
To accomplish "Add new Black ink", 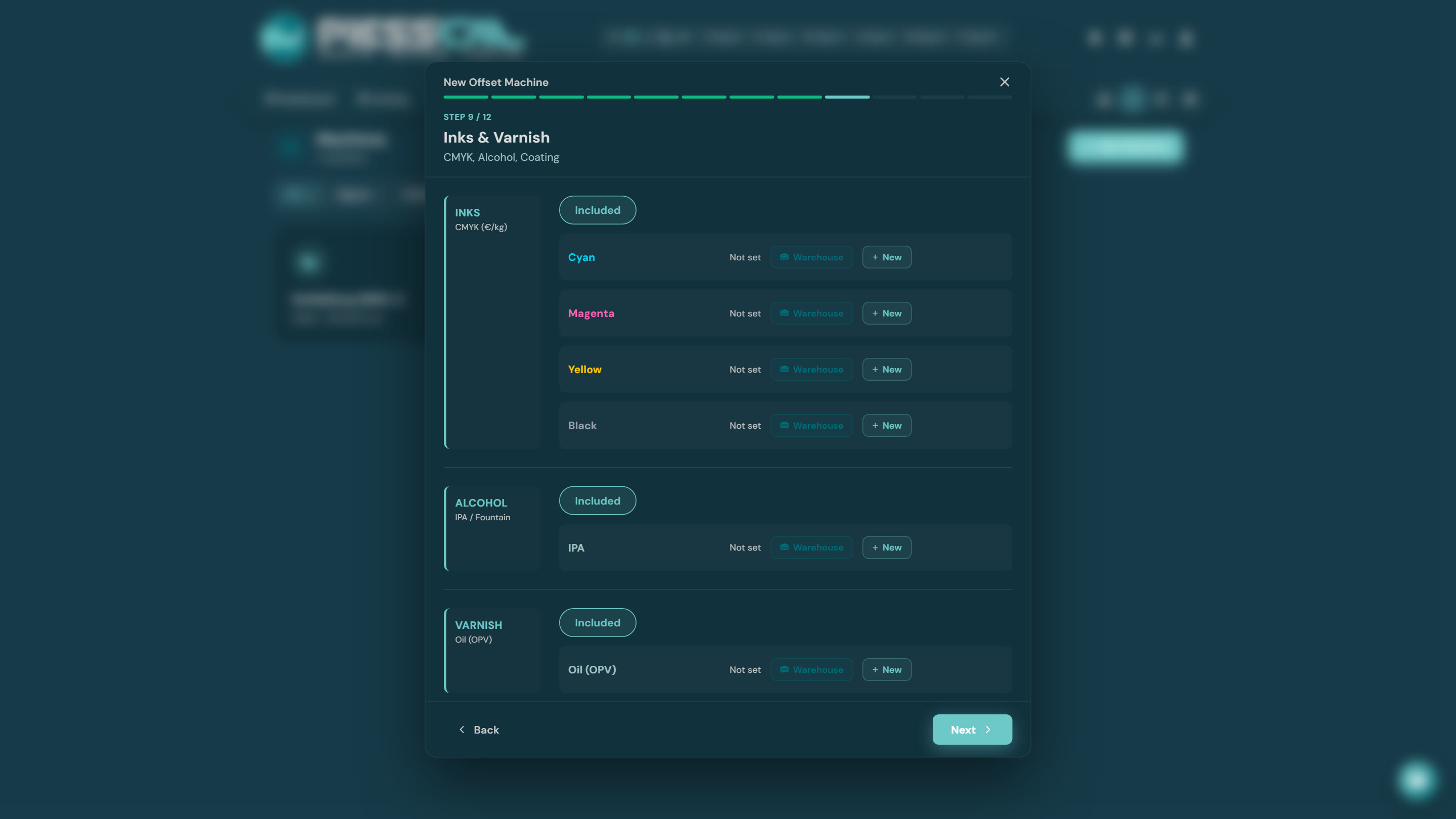I will click(x=886, y=426).
